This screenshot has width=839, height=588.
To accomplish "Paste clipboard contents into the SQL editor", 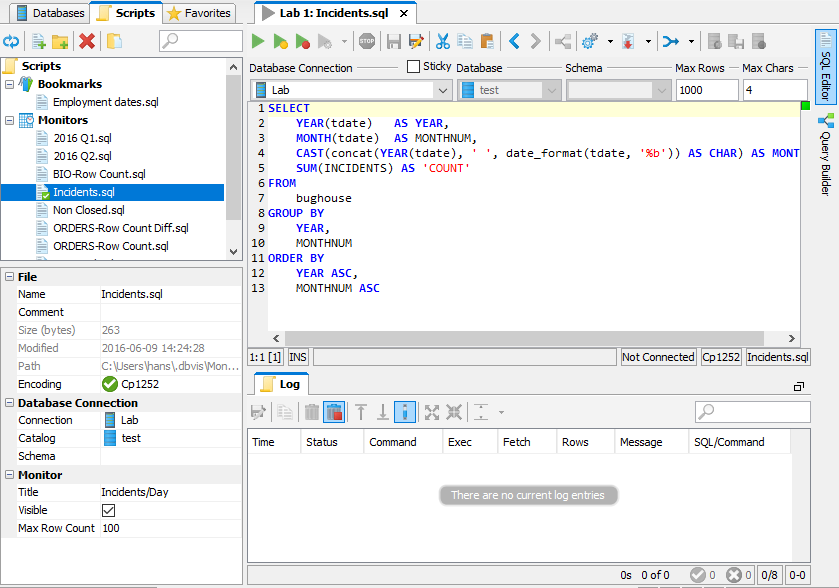I will (487, 41).
